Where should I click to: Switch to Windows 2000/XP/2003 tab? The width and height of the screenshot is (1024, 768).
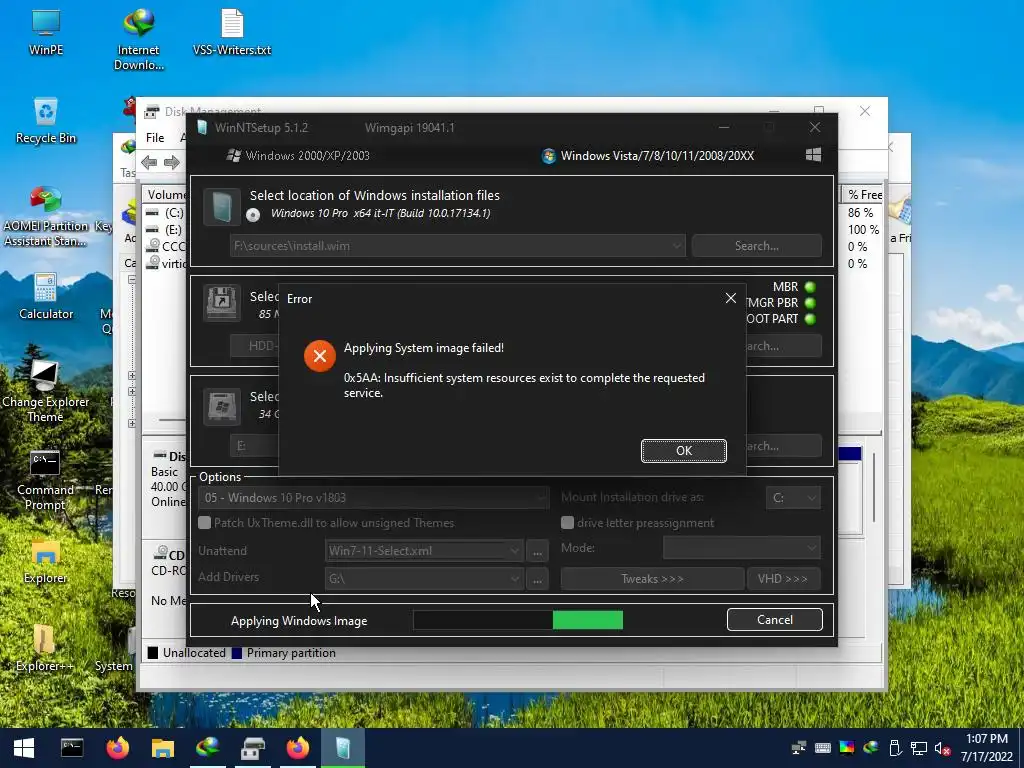point(298,155)
